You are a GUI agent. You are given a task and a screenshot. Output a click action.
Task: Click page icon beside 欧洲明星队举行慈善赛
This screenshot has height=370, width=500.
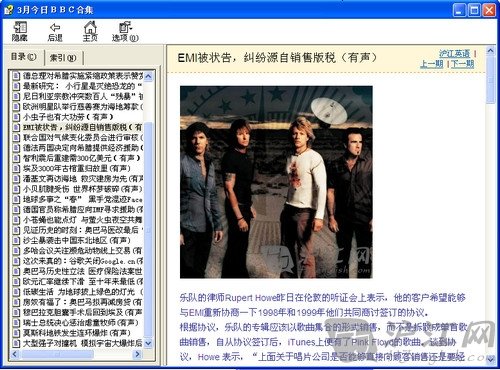coord(16,107)
